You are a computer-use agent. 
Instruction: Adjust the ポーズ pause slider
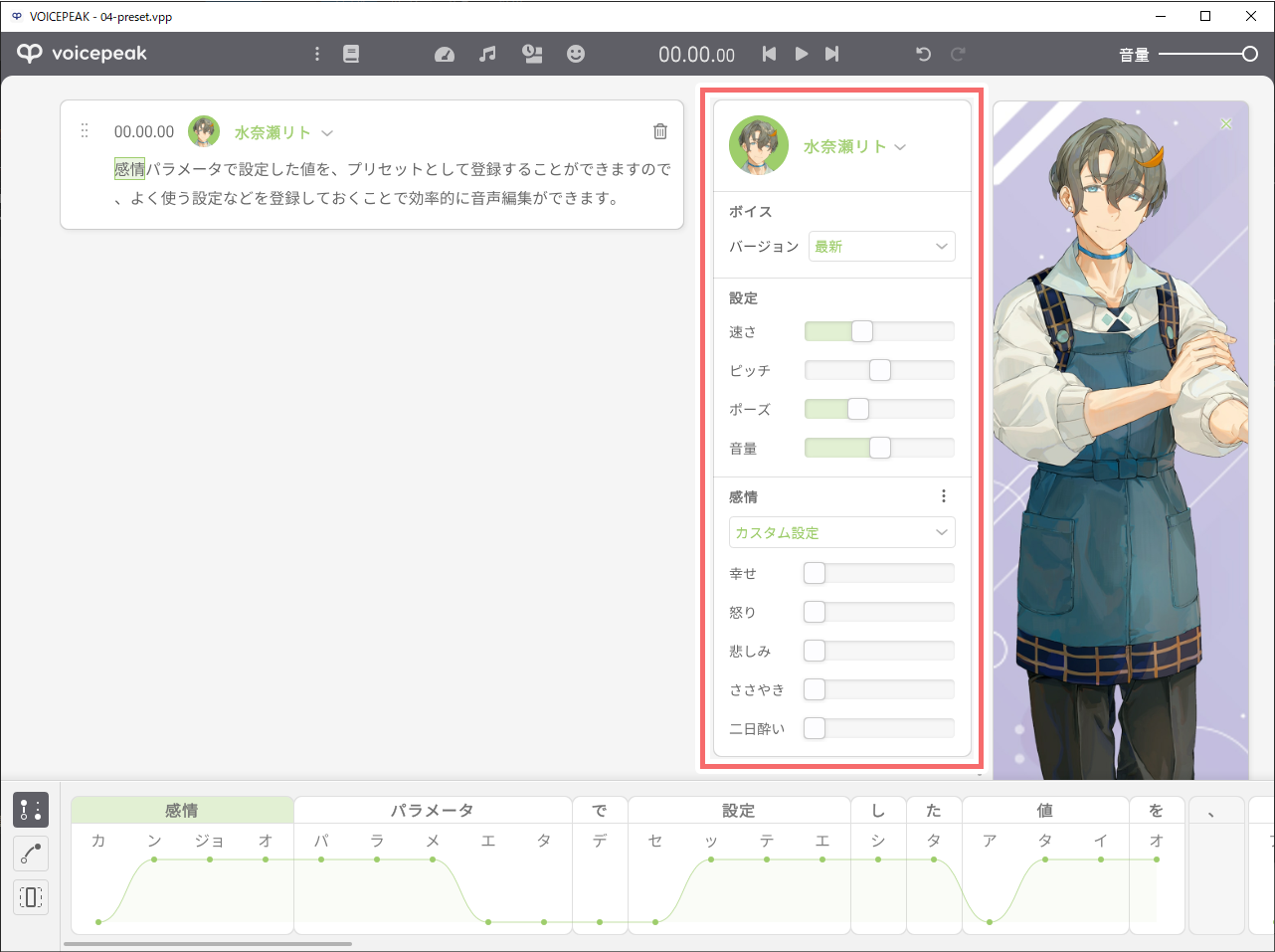(x=879, y=409)
